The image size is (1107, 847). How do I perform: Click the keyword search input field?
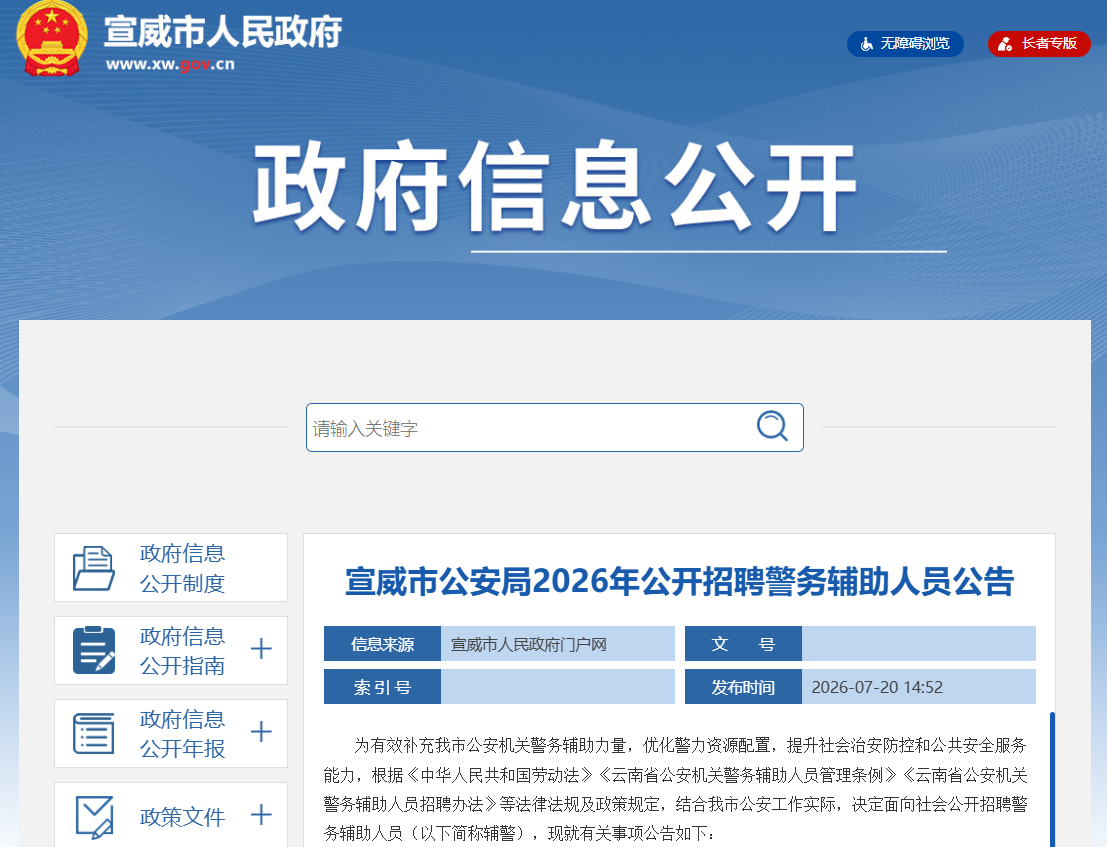point(531,428)
